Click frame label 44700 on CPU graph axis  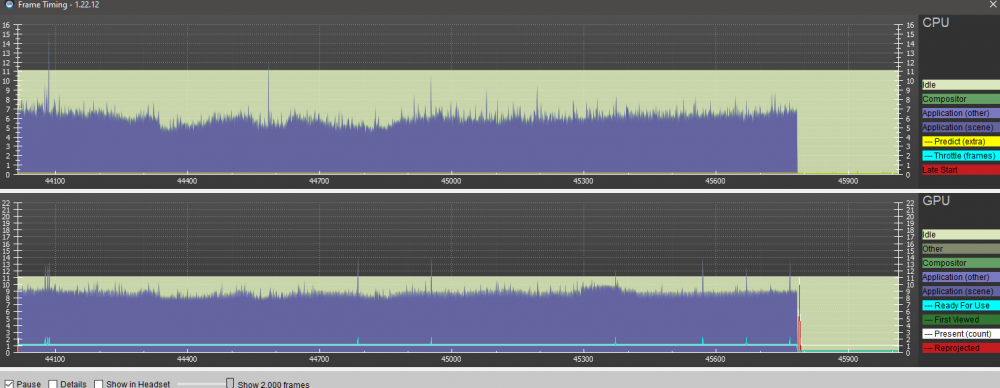tap(319, 181)
